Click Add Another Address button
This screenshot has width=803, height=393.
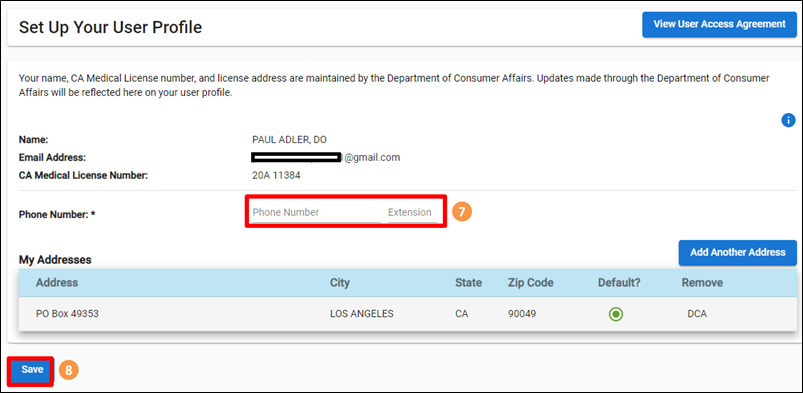tap(737, 253)
